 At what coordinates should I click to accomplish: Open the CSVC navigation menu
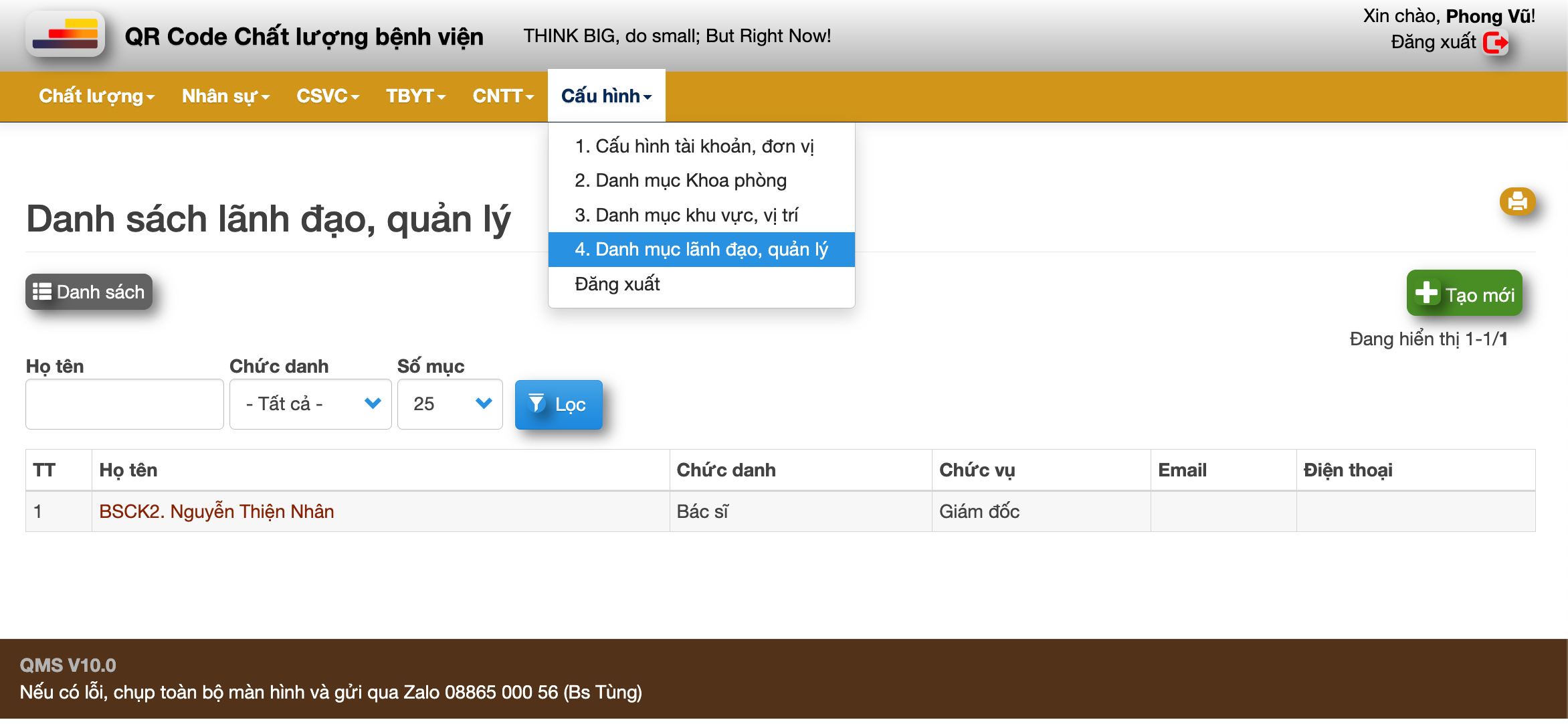click(x=328, y=96)
